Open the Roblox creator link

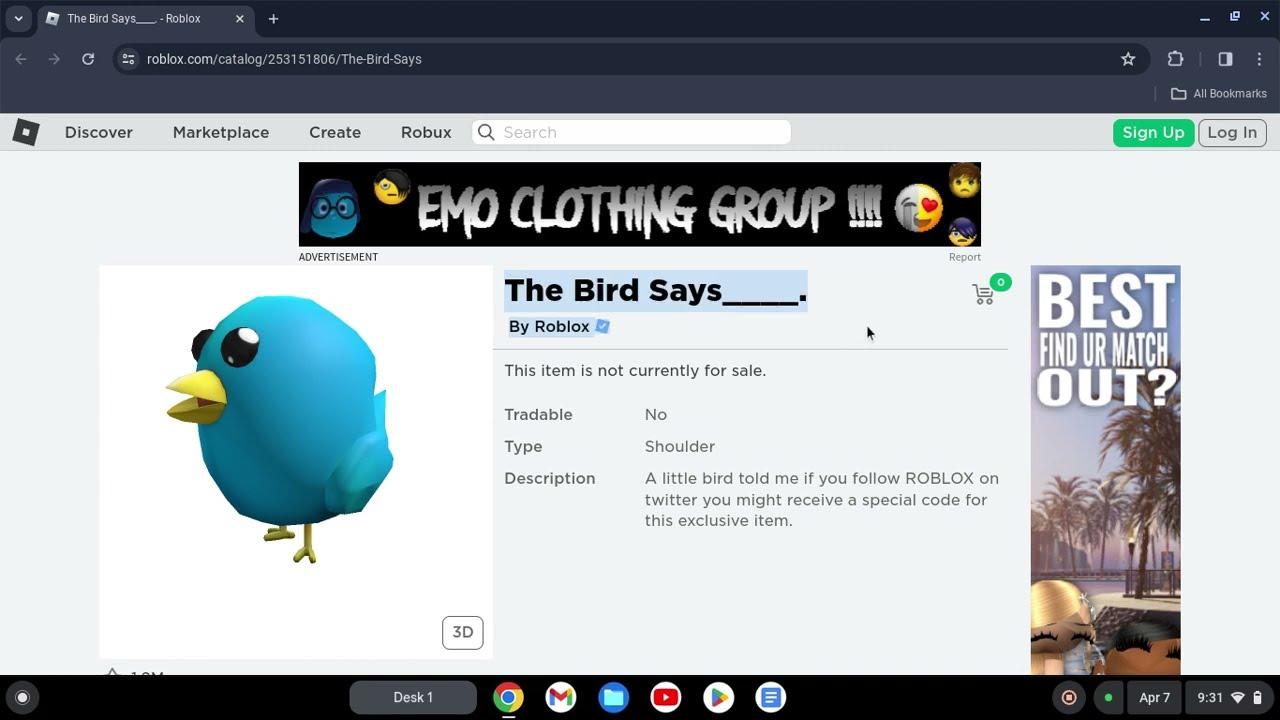pyautogui.click(x=562, y=326)
